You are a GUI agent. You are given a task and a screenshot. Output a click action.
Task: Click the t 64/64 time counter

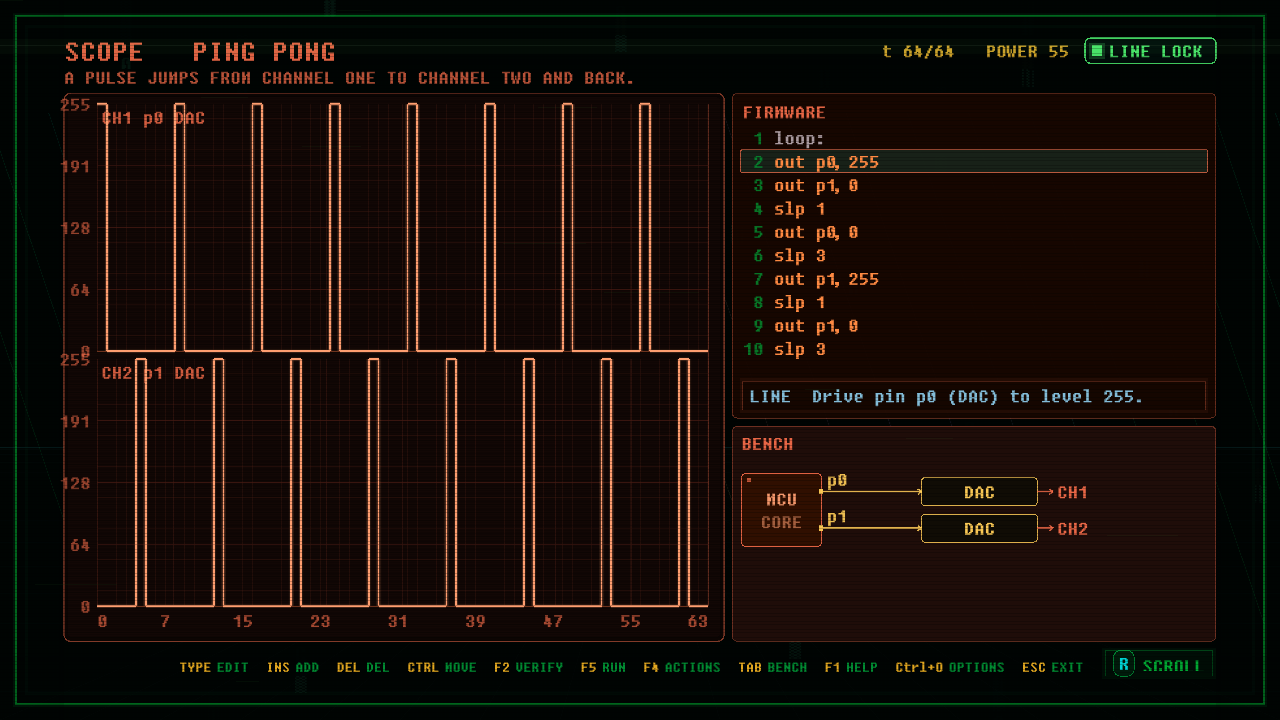[918, 51]
